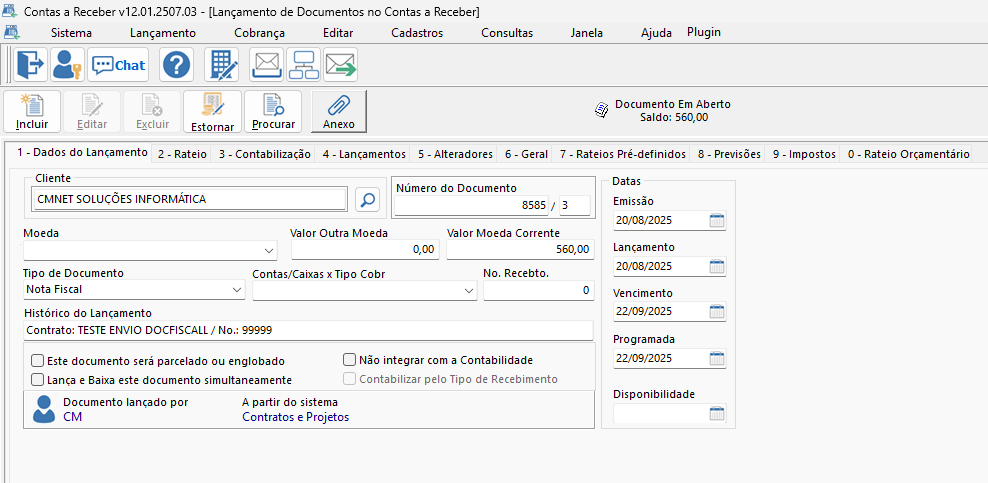Click the magnifier search icon beside Cliente
Image resolution: width=988 pixels, height=483 pixels.
click(x=367, y=200)
